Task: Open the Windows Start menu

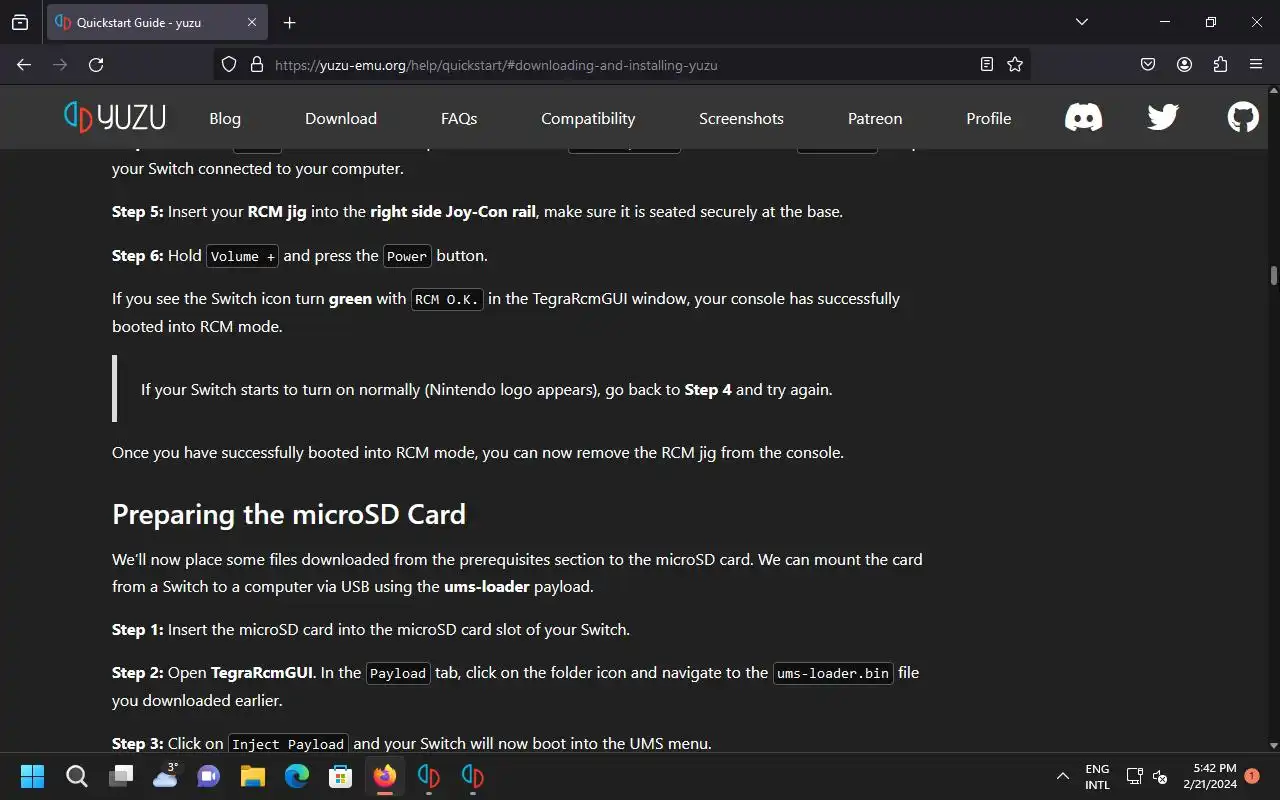Action: (32, 776)
